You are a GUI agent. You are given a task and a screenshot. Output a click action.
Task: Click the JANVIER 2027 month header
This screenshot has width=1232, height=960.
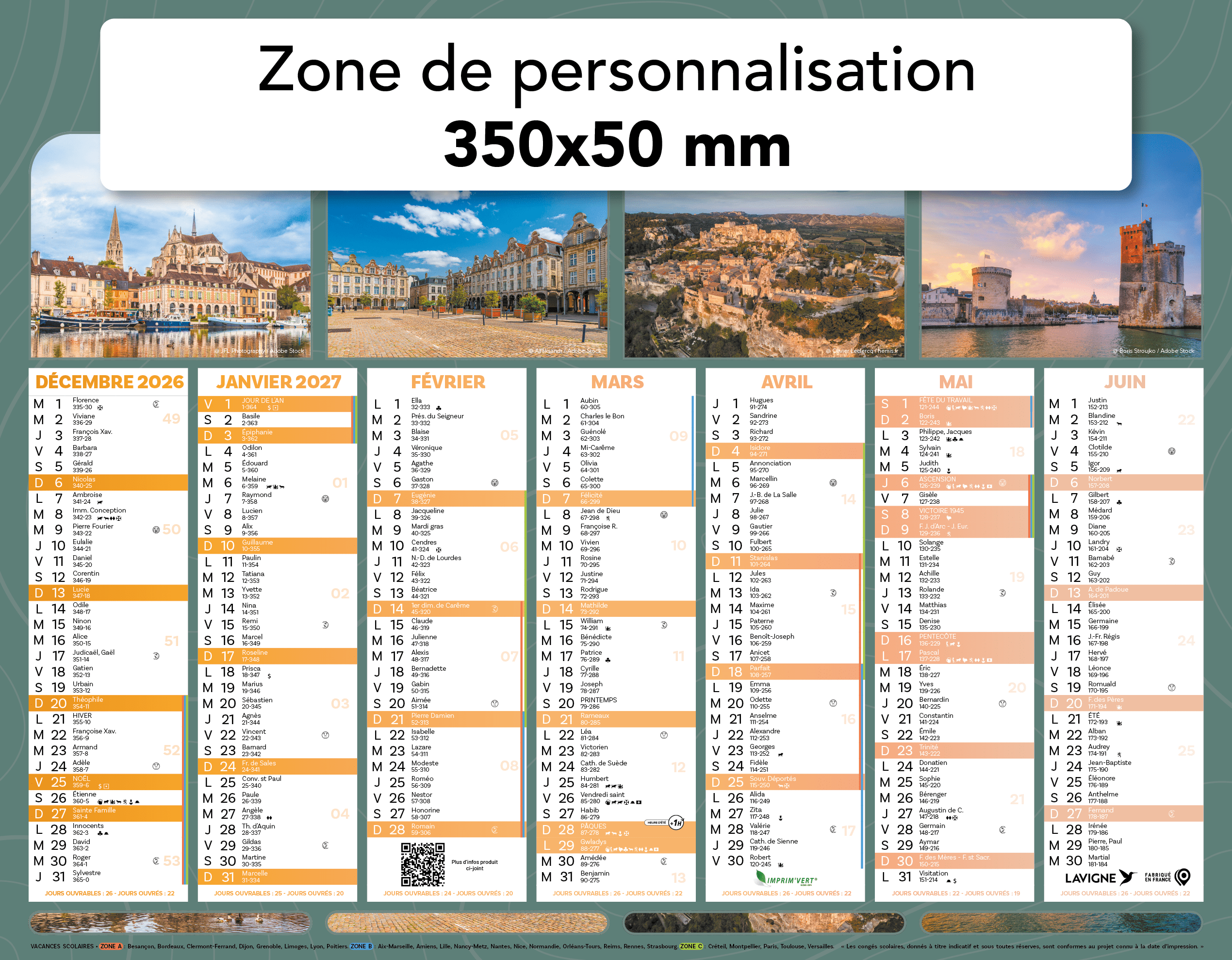pyautogui.click(x=278, y=382)
